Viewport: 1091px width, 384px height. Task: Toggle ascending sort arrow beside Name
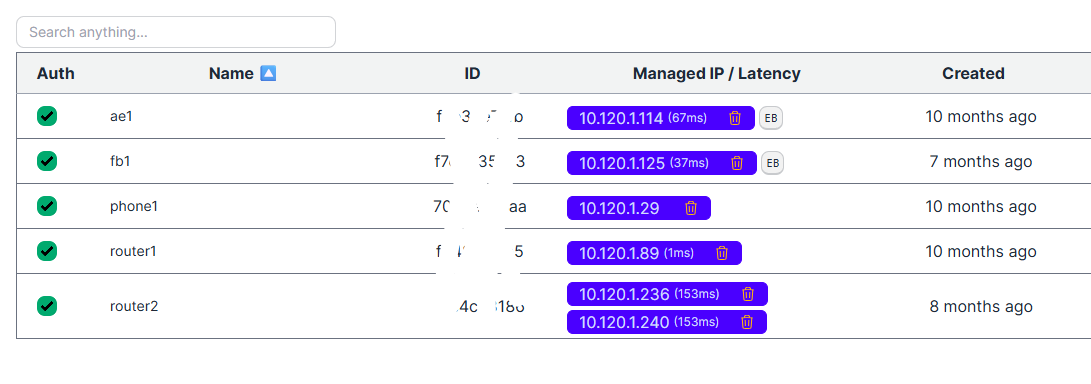click(268, 73)
